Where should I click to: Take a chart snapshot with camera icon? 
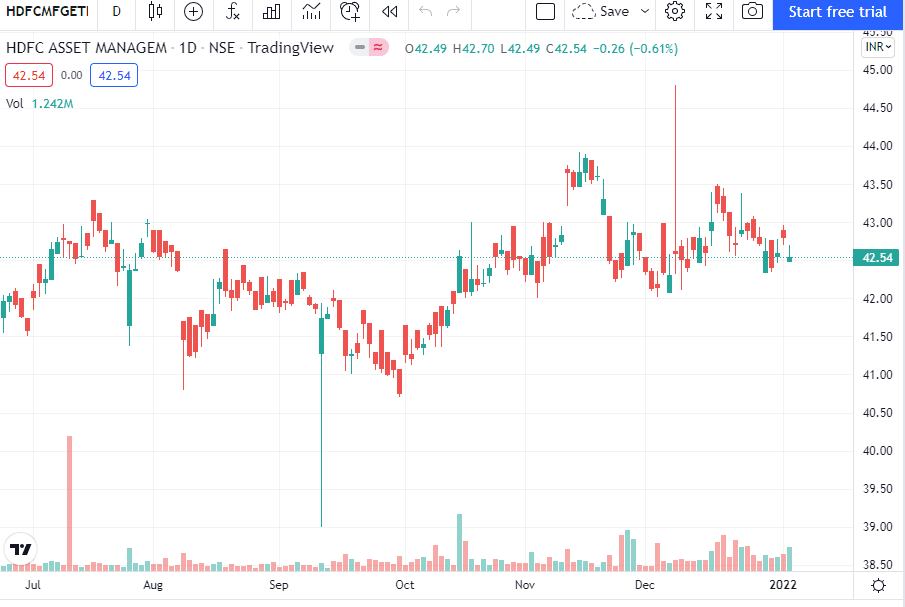(x=752, y=12)
